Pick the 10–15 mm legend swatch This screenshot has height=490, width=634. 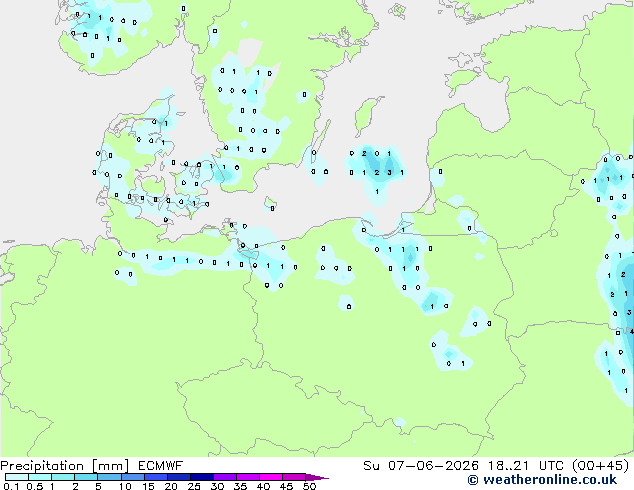pos(133,477)
